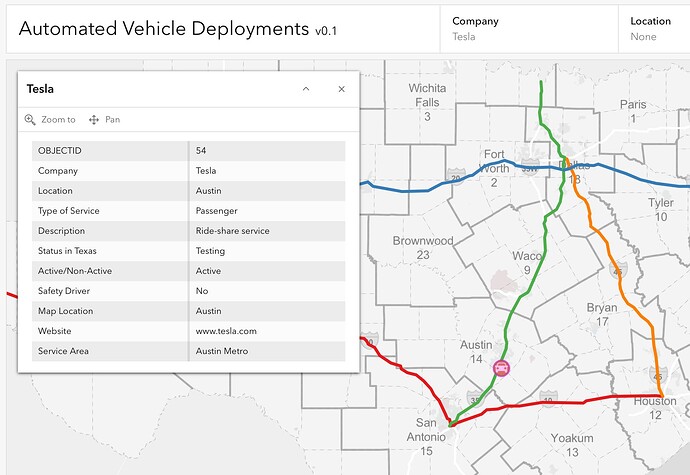Click the Safety Driver value No
The height and width of the screenshot is (475, 690).
pyautogui.click(x=202, y=291)
